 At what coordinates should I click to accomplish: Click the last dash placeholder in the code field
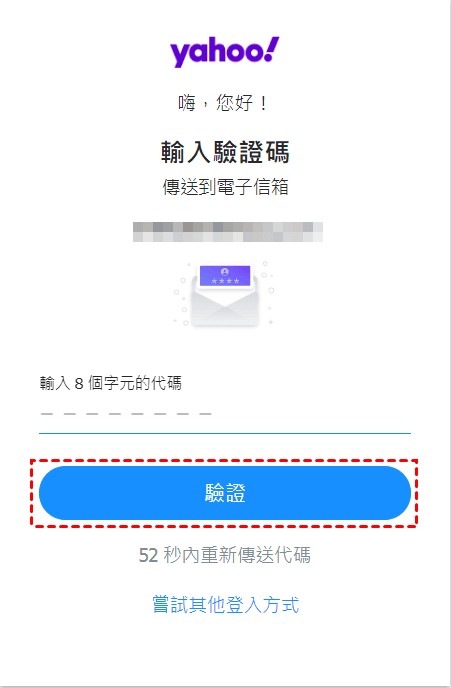[x=205, y=414]
